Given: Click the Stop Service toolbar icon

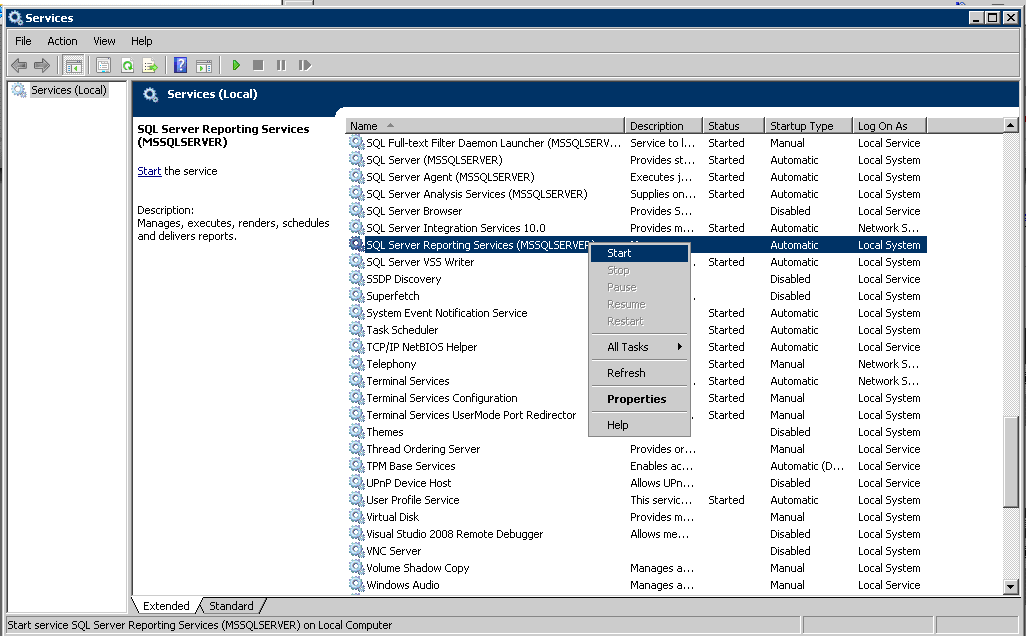Looking at the screenshot, I should click(258, 65).
